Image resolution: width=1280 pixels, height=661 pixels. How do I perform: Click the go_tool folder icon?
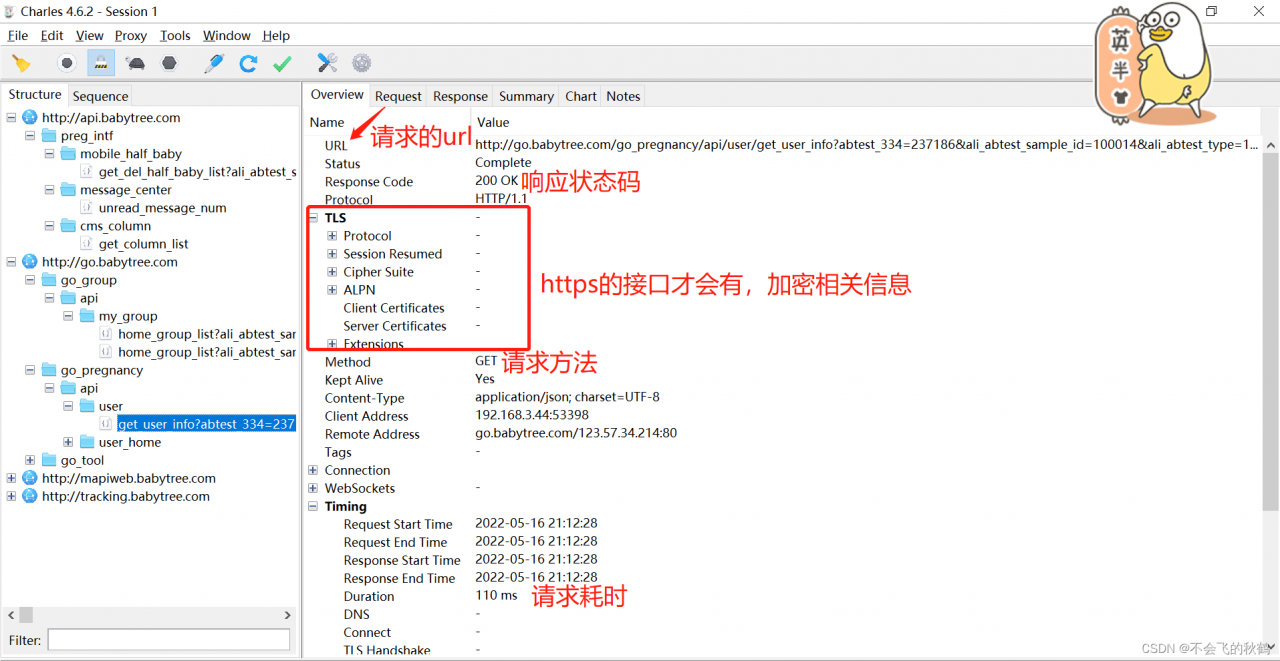(49, 460)
